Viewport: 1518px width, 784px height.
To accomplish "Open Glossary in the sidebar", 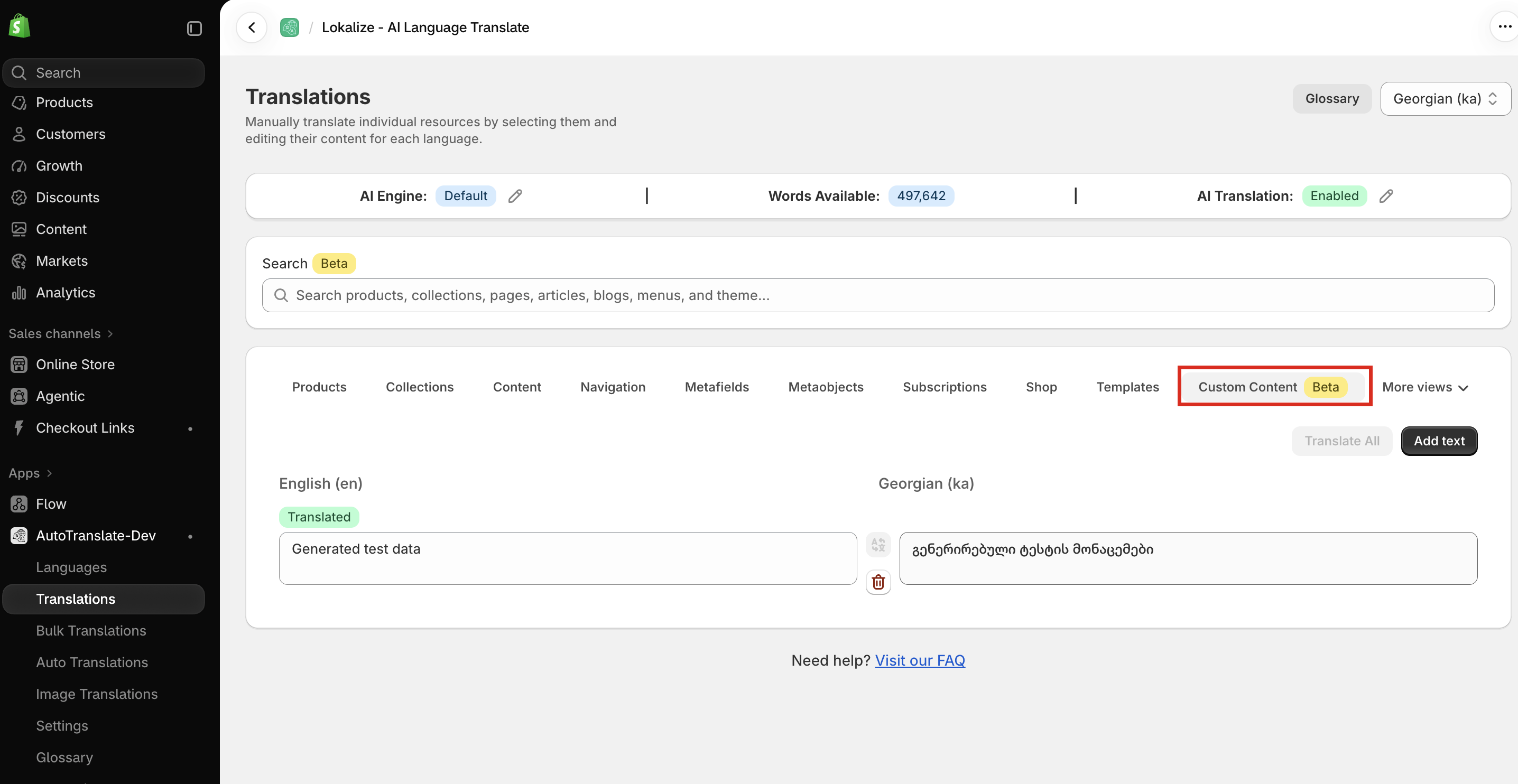I will (64, 758).
